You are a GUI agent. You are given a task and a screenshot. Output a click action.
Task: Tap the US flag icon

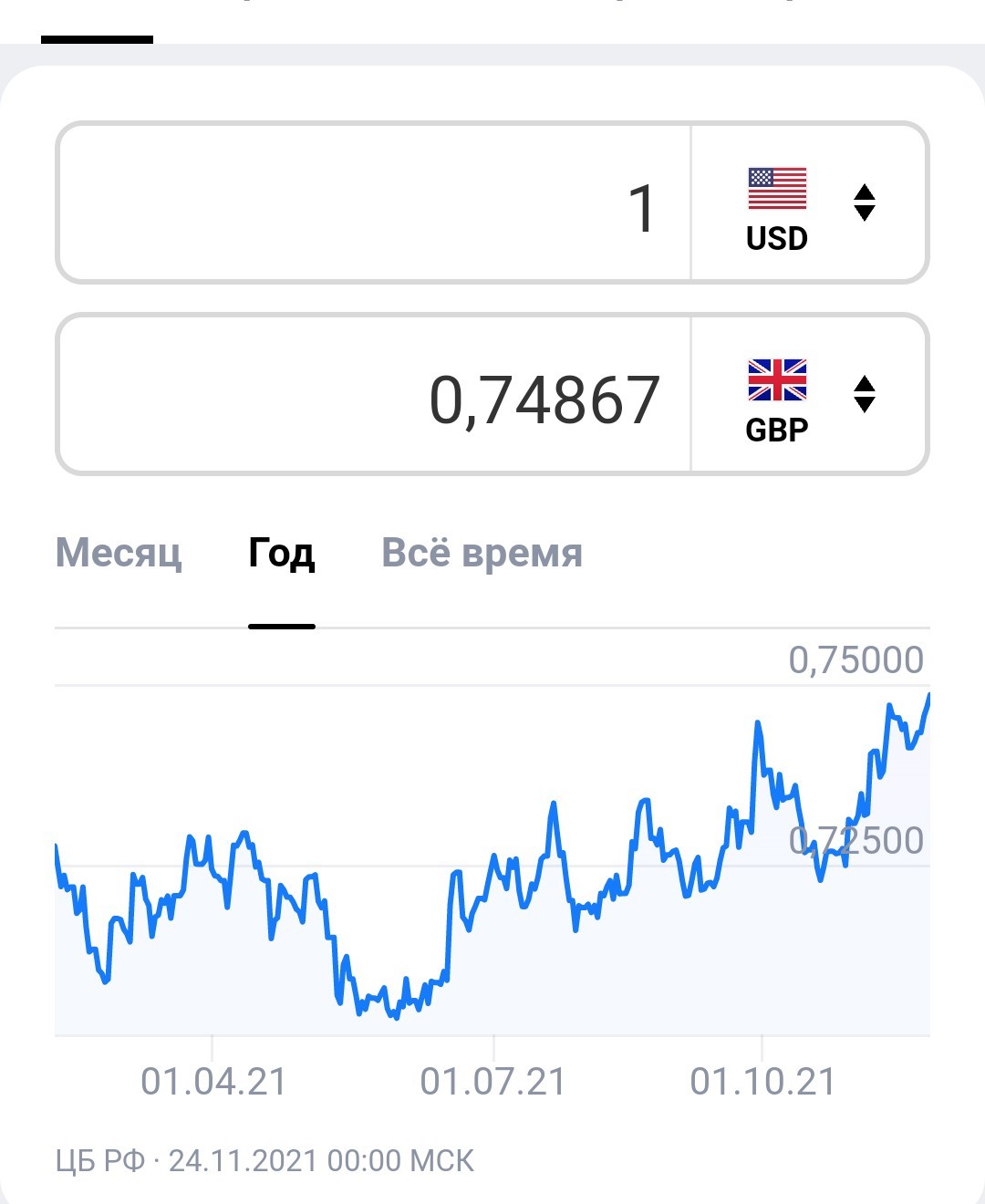[x=777, y=189]
